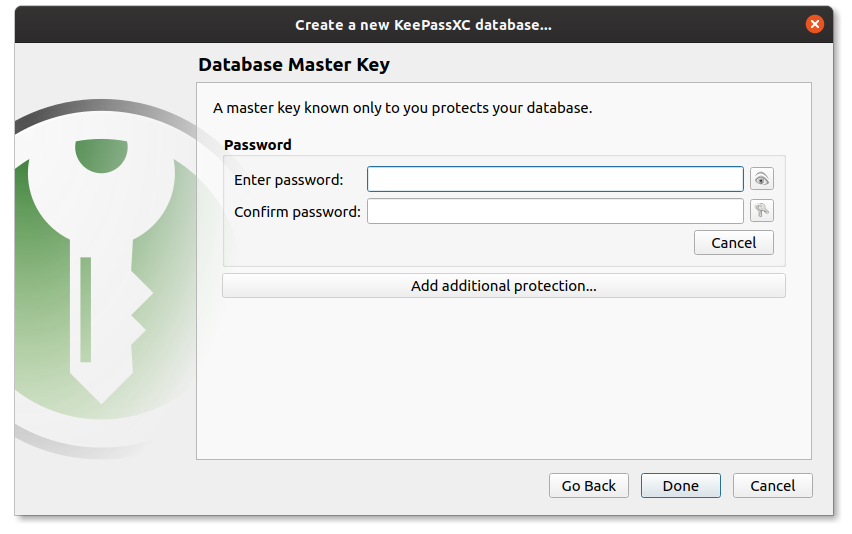Expand Add additional protection options
Screen dimensions: 852x534
(503, 286)
